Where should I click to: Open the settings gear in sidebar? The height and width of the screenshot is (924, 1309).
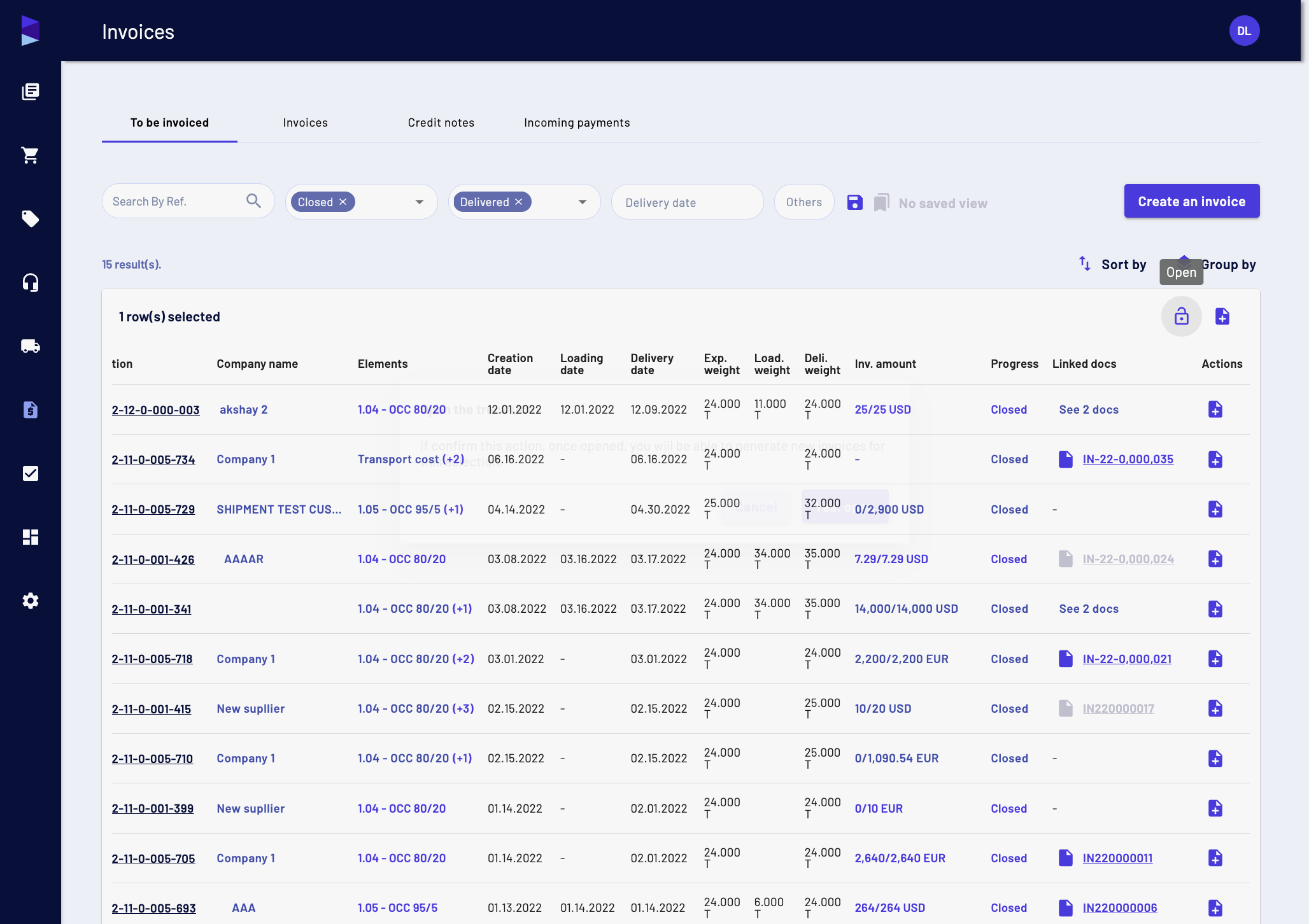(31, 601)
